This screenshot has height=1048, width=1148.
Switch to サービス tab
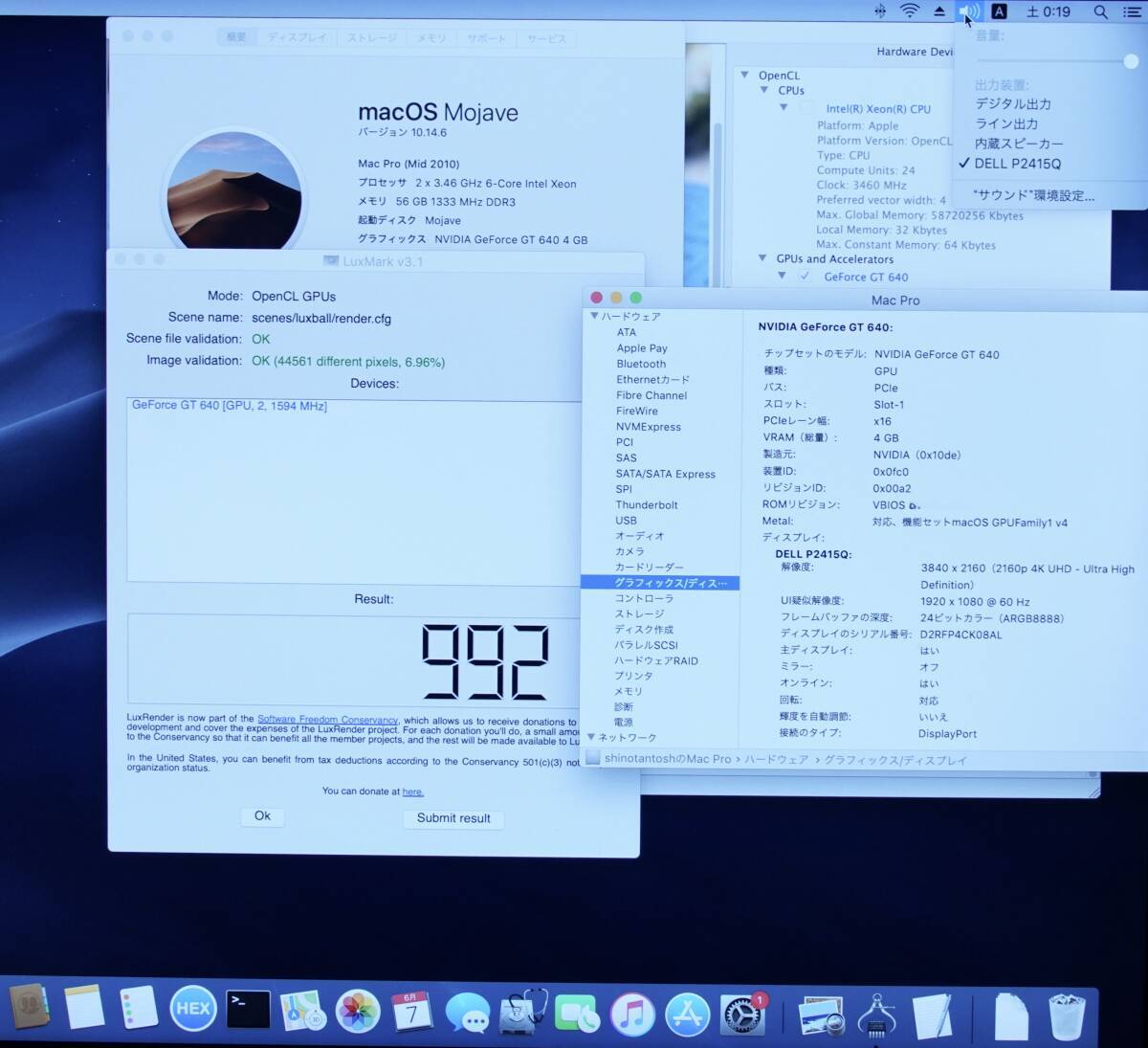pyautogui.click(x=546, y=39)
